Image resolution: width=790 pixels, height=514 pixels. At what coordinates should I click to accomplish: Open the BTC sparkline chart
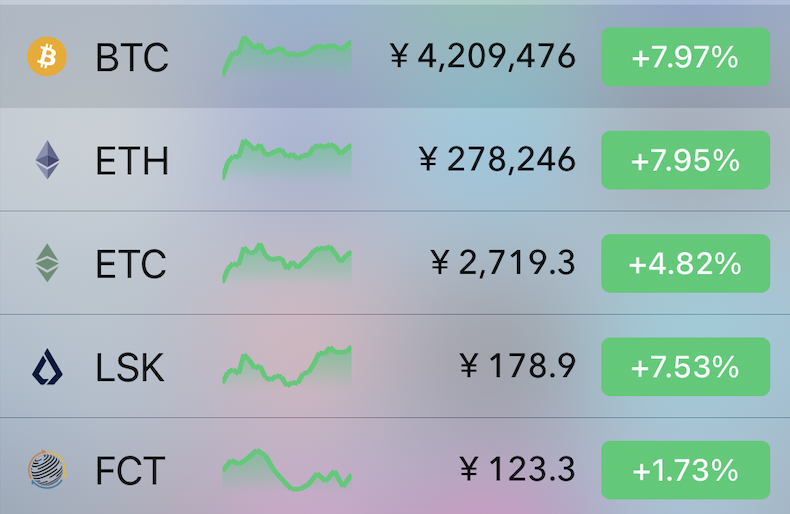[x=287, y=56]
